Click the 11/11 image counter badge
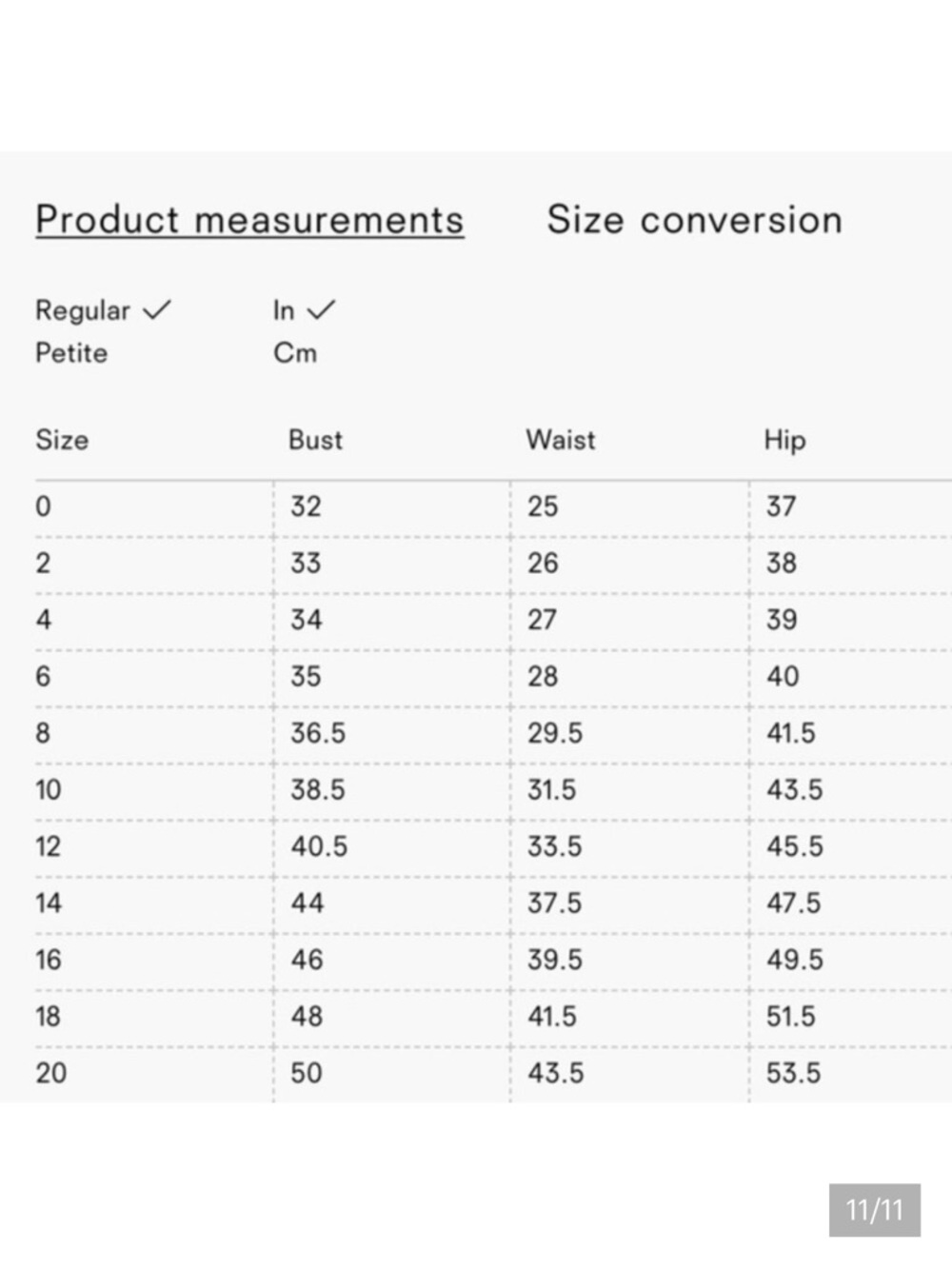This screenshot has height=1269, width=952. [874, 1210]
